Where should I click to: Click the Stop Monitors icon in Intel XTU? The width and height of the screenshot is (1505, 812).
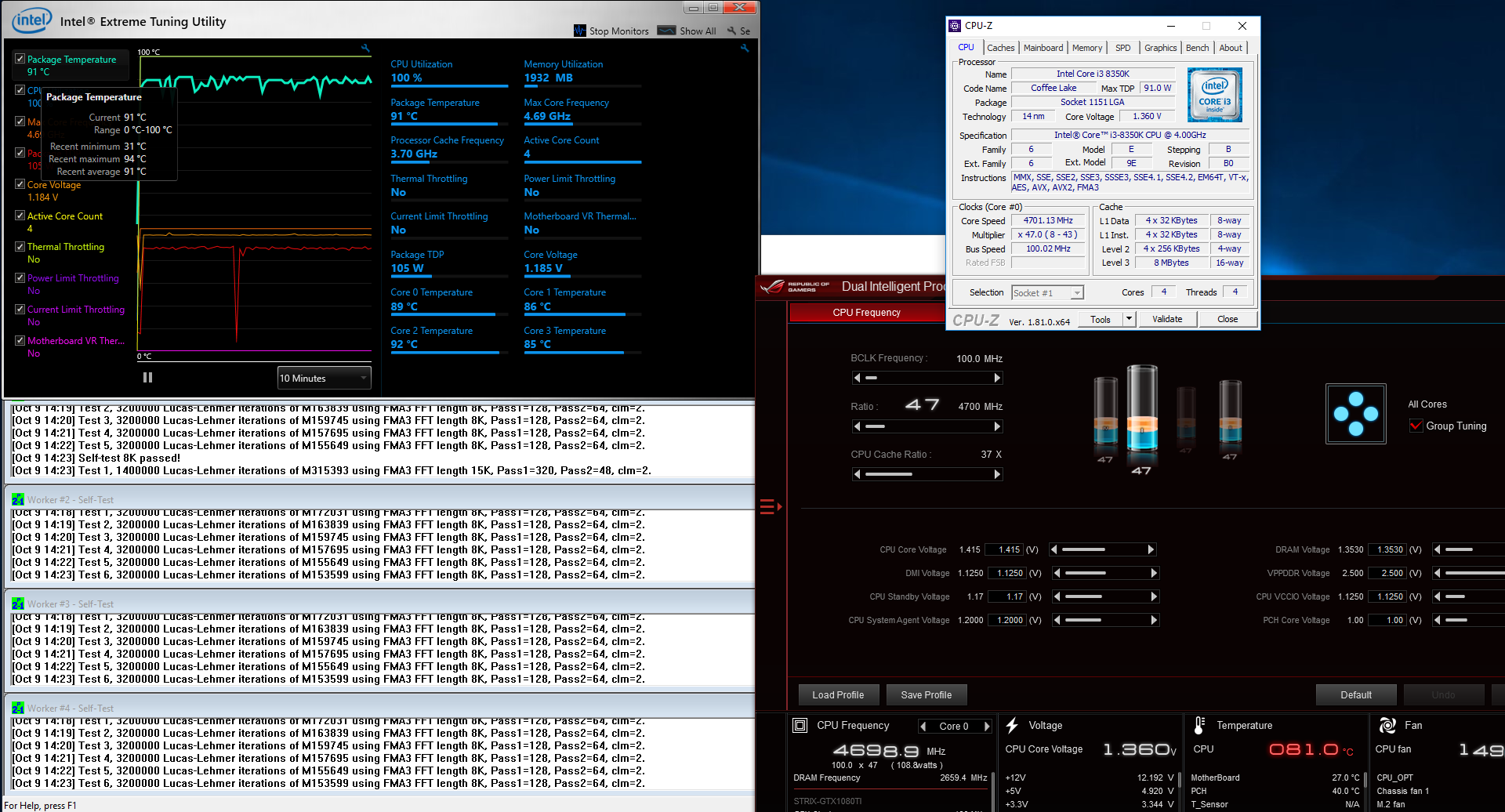point(580,31)
